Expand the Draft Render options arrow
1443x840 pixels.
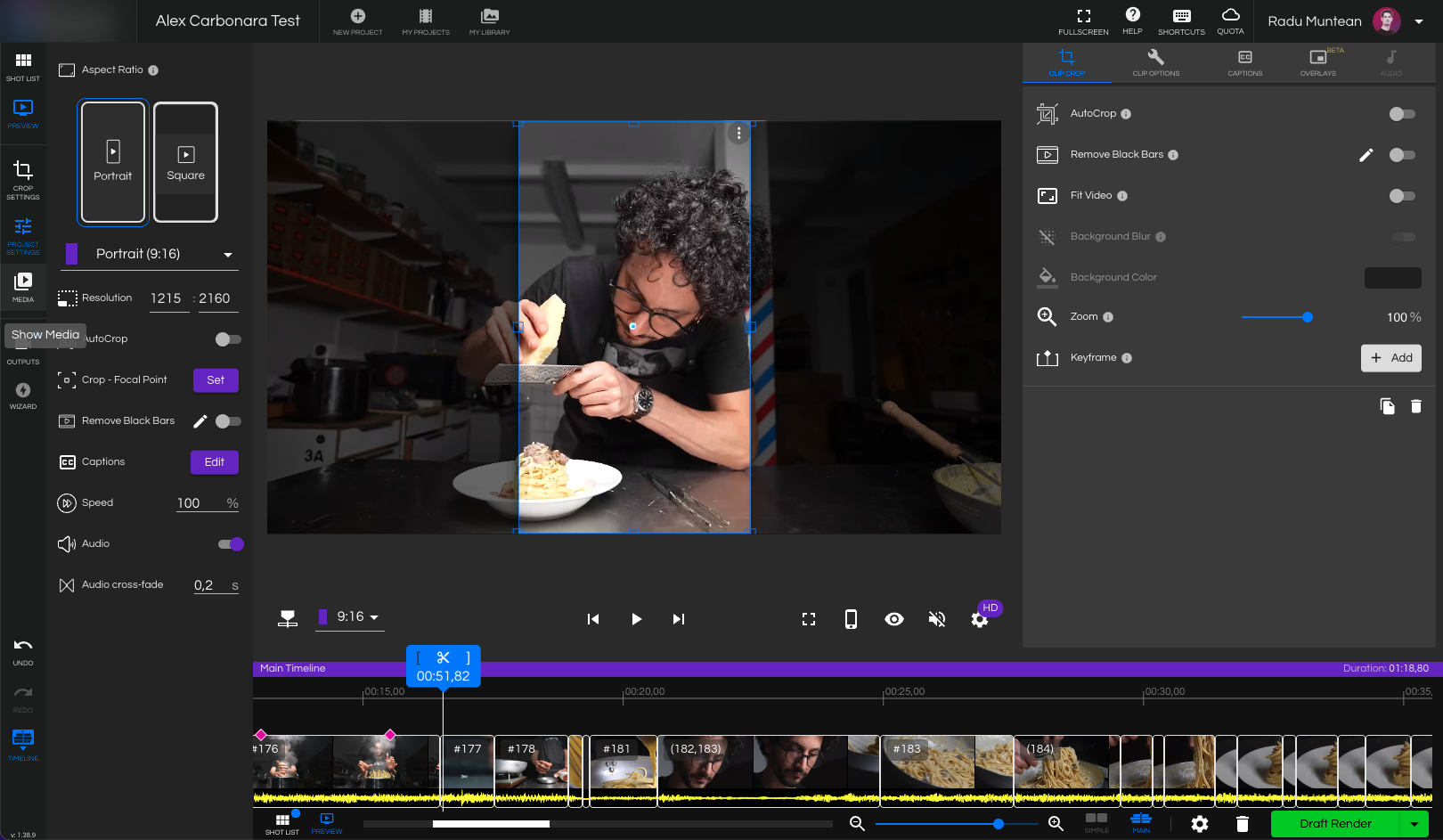pyautogui.click(x=1414, y=824)
